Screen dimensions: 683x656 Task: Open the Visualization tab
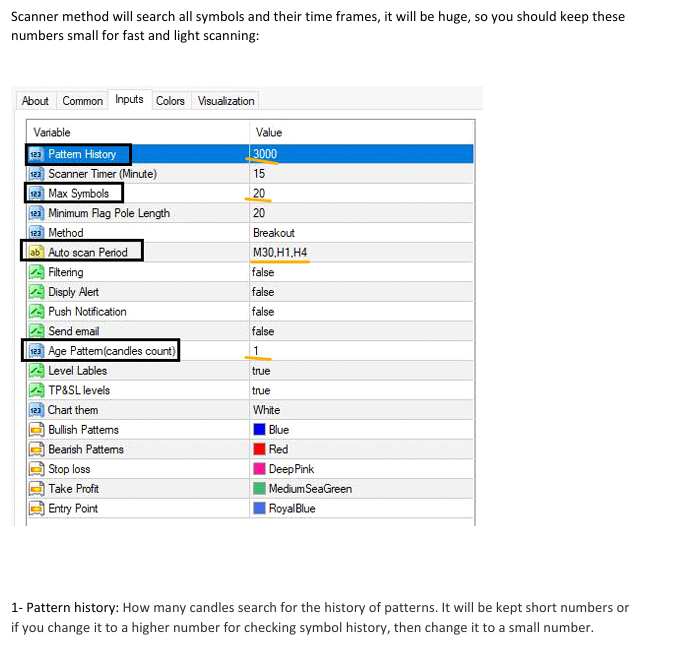(226, 101)
